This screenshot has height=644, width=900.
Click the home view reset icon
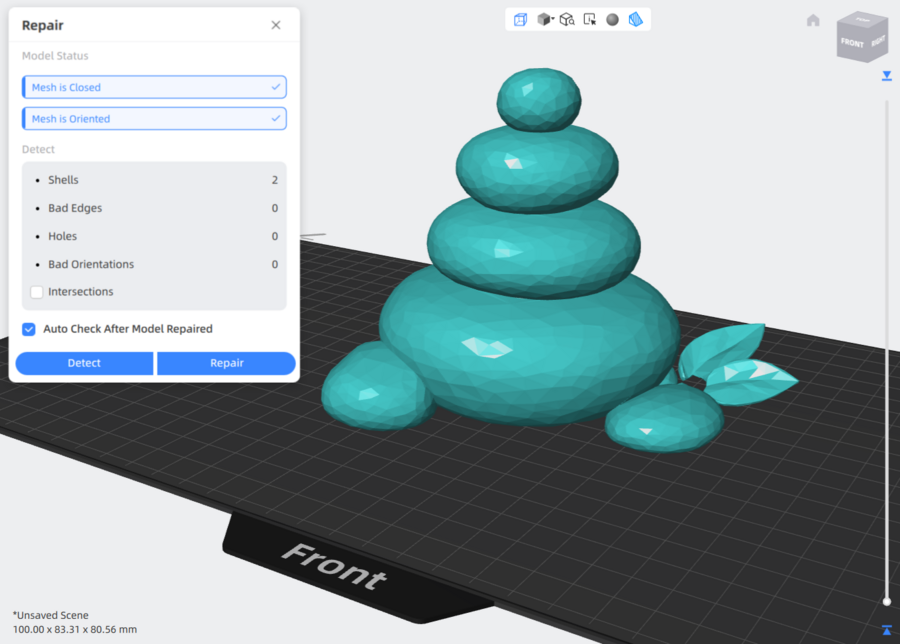click(x=813, y=21)
